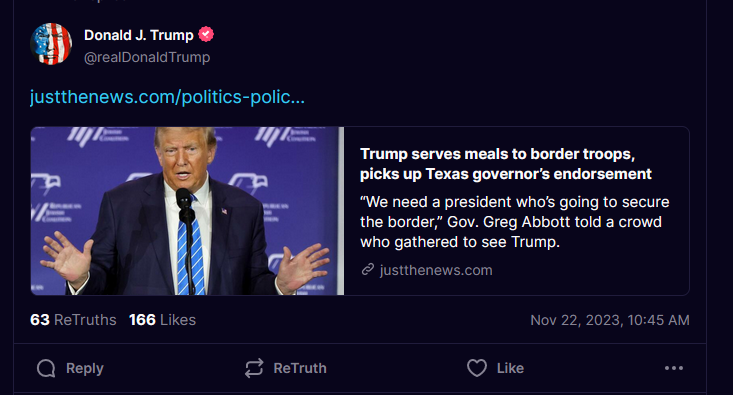The width and height of the screenshot is (733, 395).
Task: Open the three-dot more options menu
Action: click(x=674, y=368)
